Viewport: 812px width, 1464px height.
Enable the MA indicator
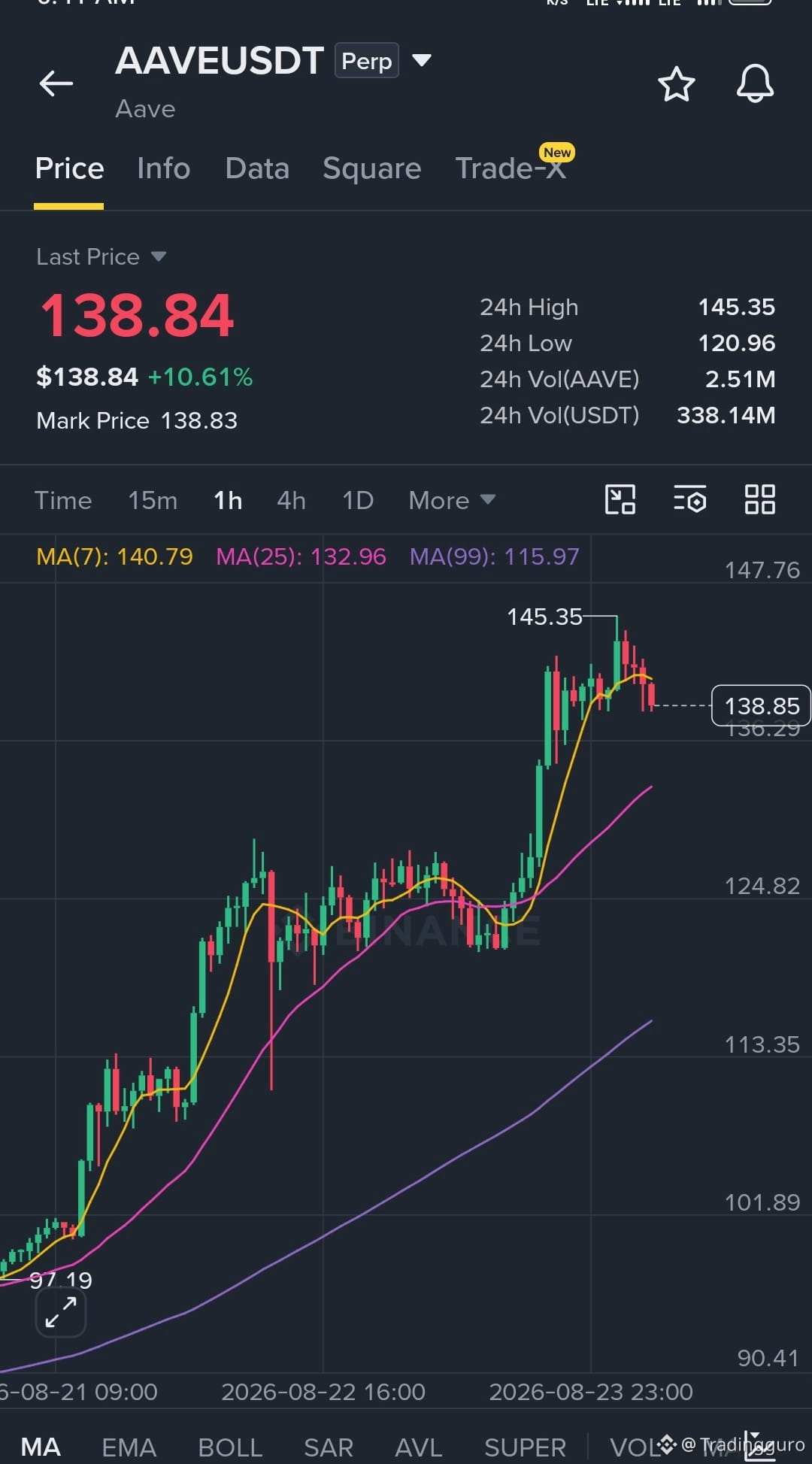tap(41, 1446)
